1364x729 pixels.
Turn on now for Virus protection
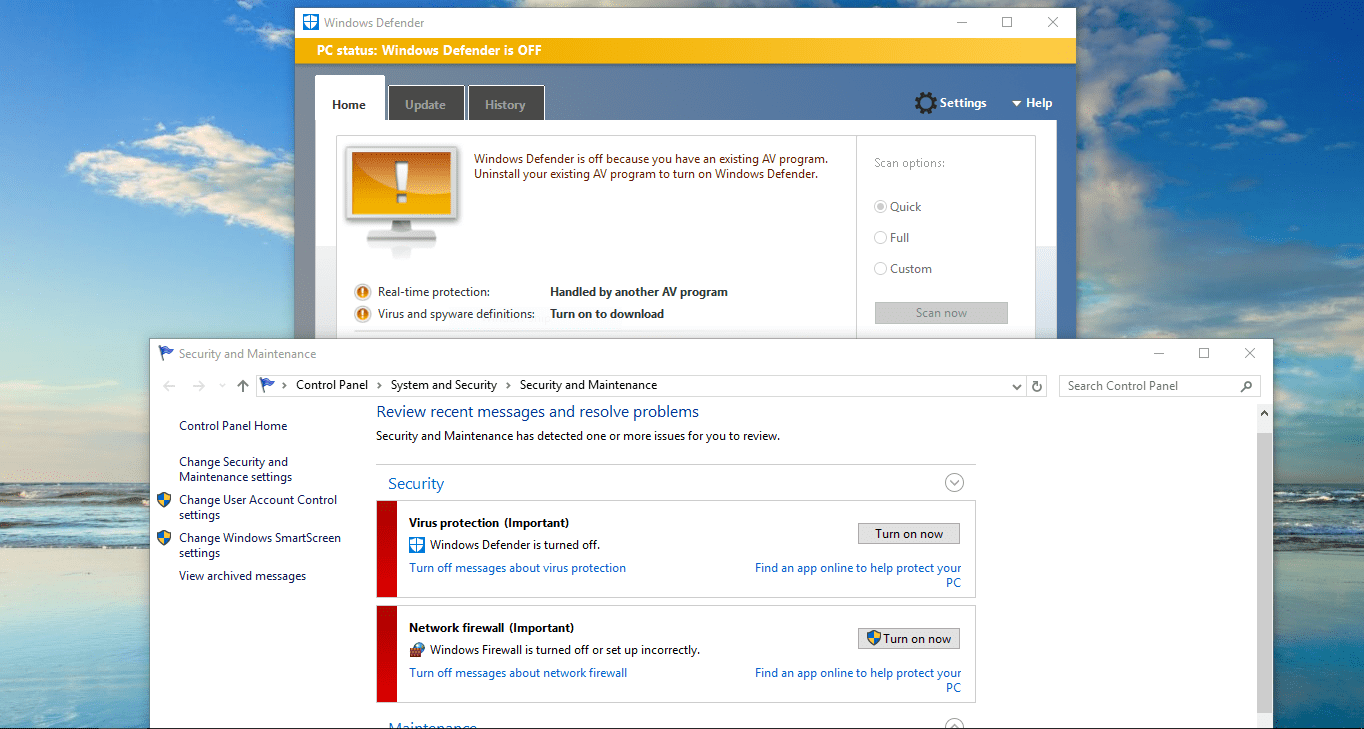click(x=909, y=534)
